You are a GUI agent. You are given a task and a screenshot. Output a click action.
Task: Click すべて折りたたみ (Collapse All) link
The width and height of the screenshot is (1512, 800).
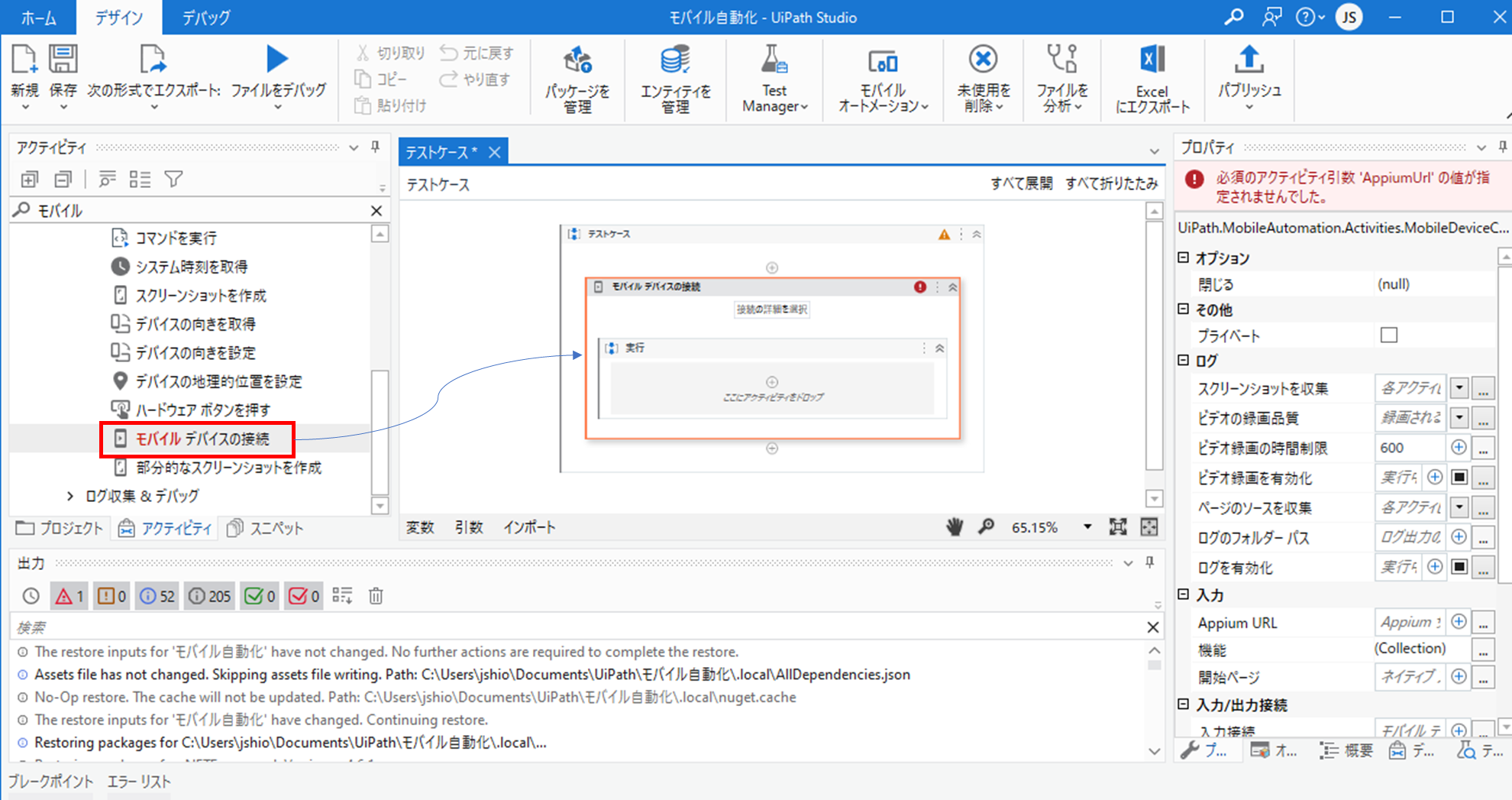click(x=1112, y=183)
